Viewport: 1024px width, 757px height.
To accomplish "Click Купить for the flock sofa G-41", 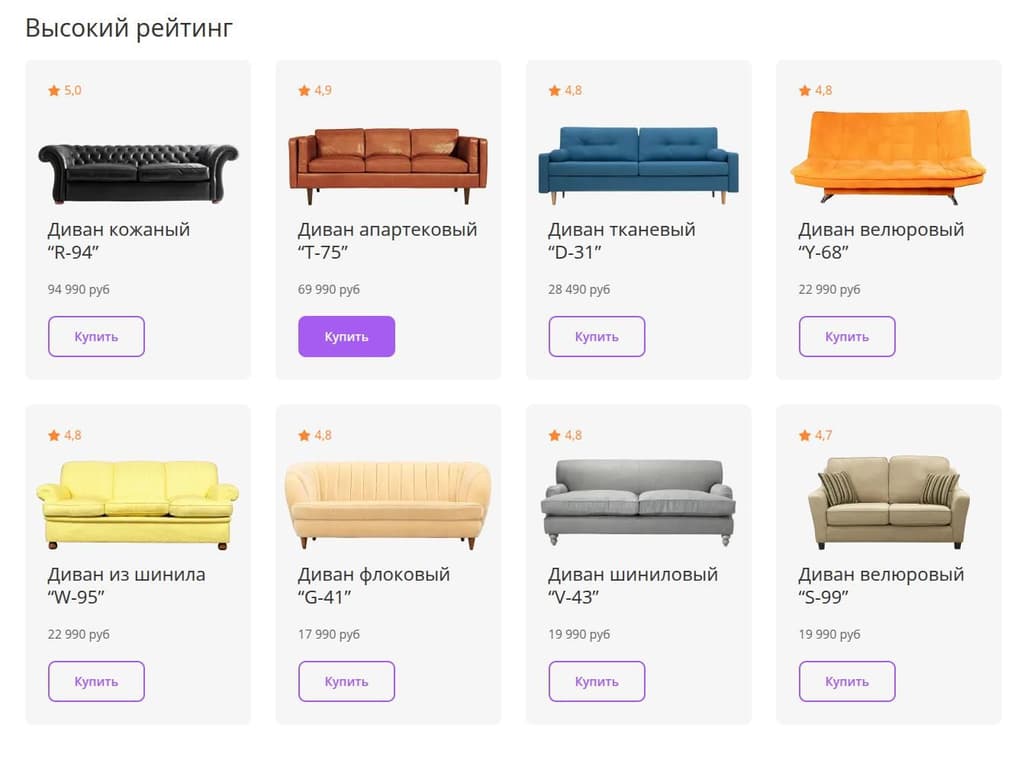I will [346, 681].
